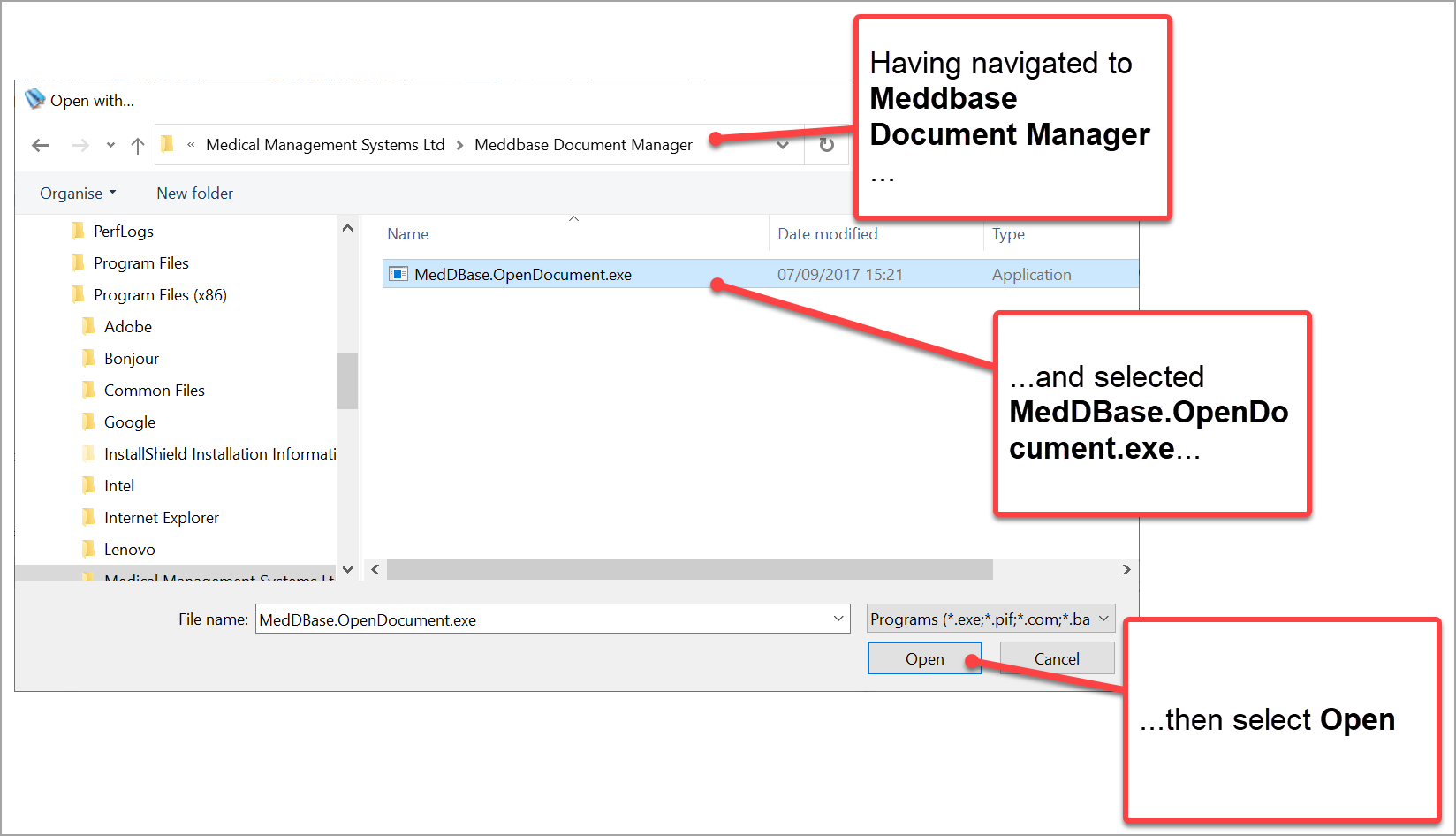Click the folder tree scrollbar thumb

pyautogui.click(x=347, y=381)
